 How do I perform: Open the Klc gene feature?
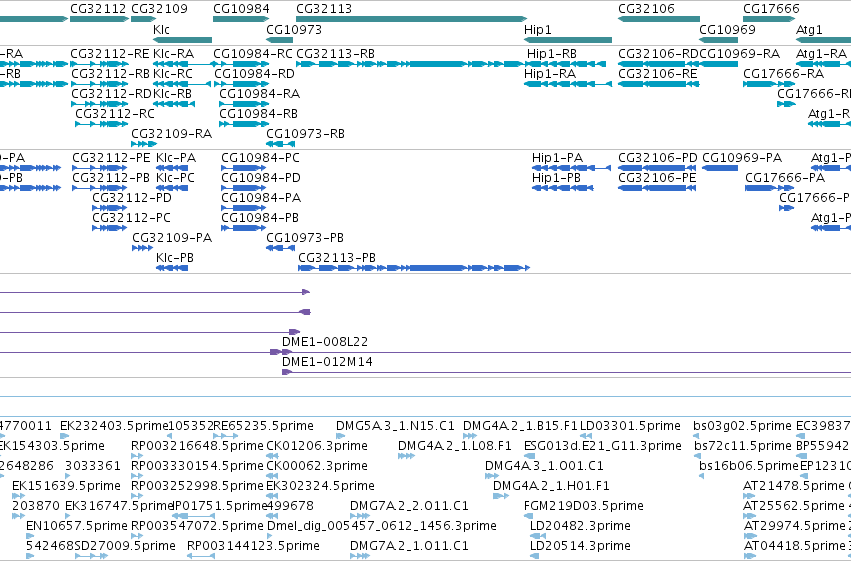point(182,40)
